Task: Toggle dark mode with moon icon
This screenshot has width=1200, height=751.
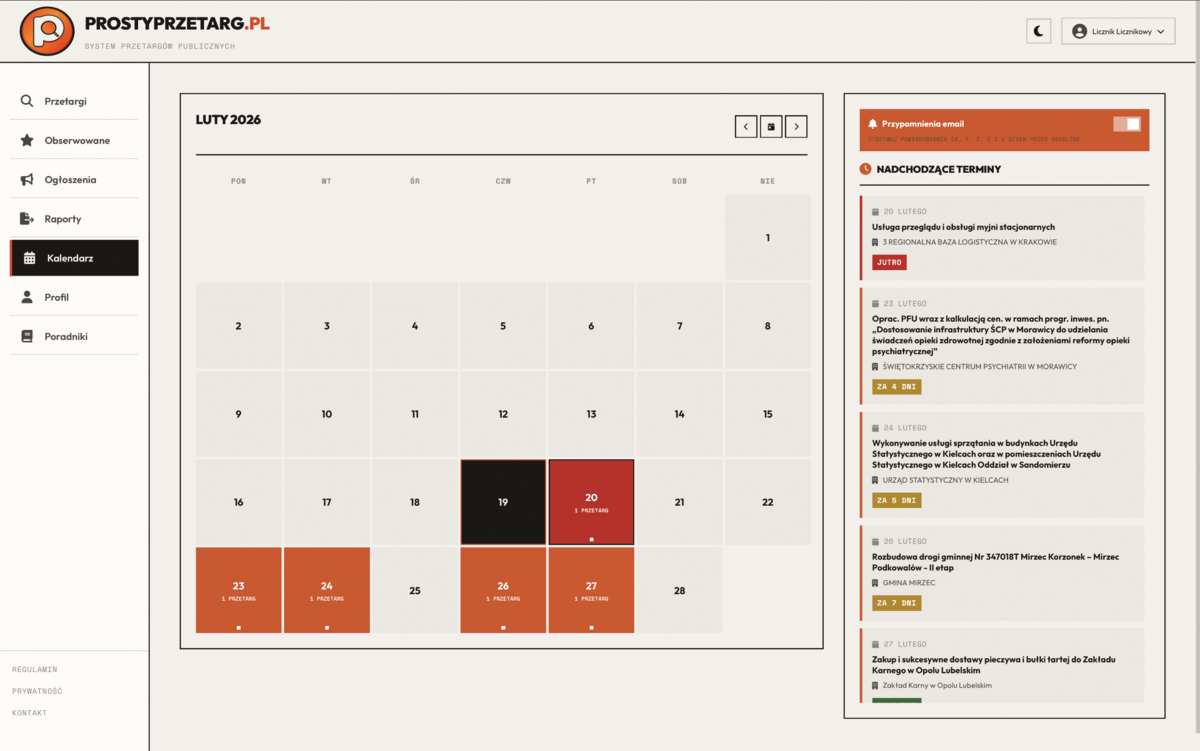Action: coord(1038,31)
